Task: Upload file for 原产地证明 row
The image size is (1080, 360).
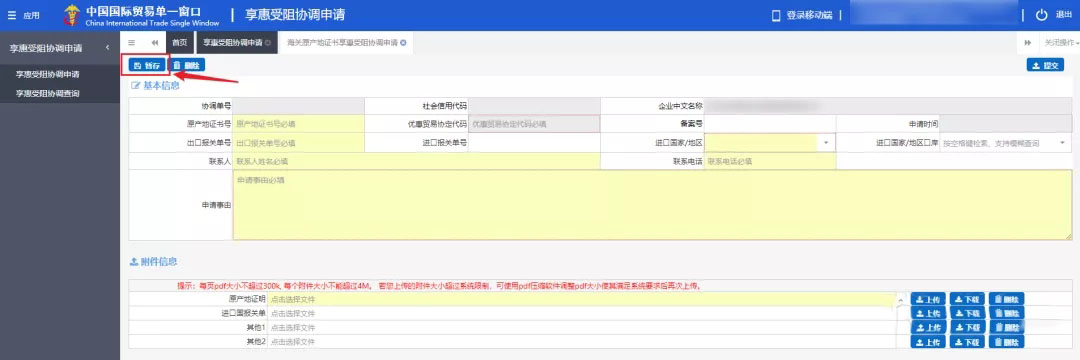Action: pyautogui.click(x=928, y=299)
